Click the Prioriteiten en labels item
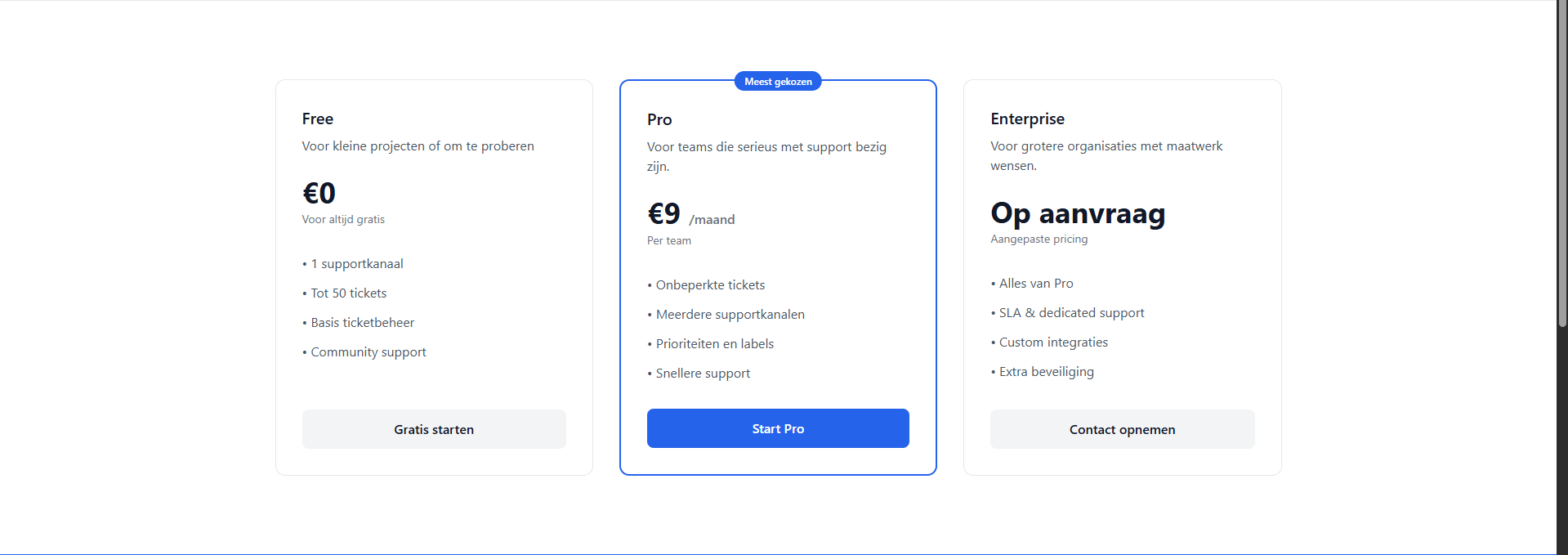 click(714, 344)
